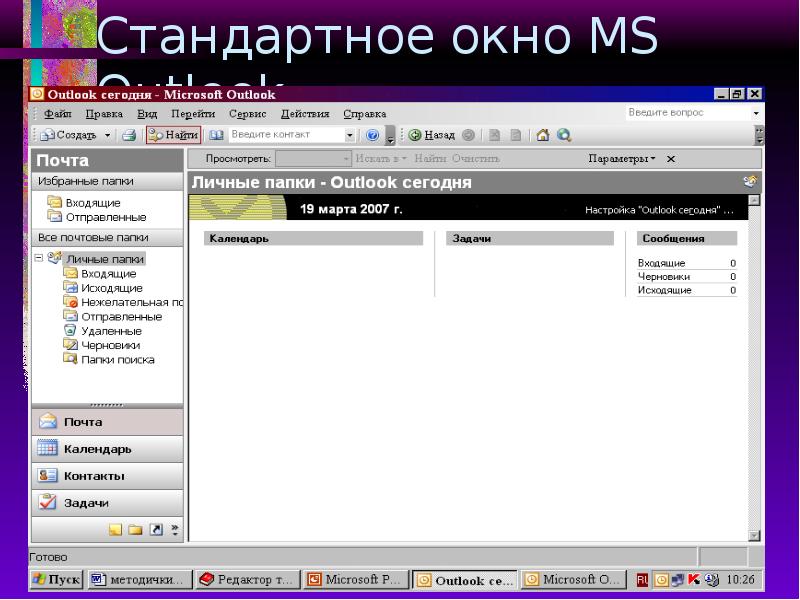Open the Задачи section header

(x=530, y=239)
